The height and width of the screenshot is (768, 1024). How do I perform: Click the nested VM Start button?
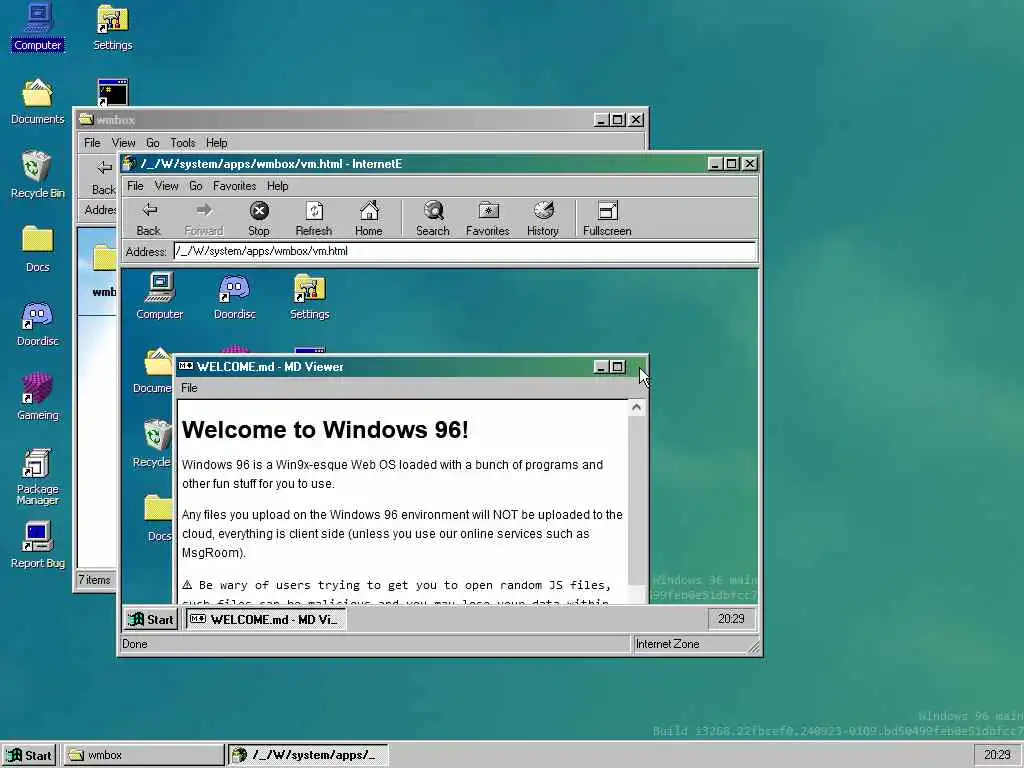(151, 619)
